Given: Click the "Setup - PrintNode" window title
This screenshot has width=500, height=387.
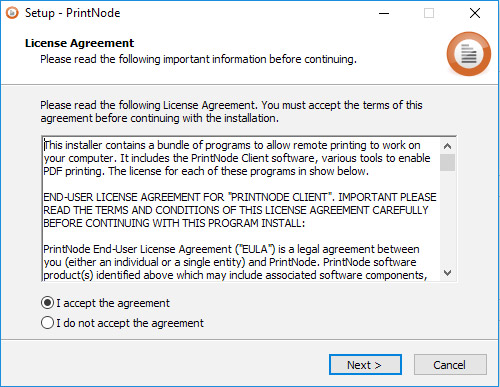Looking at the screenshot, I should (x=72, y=13).
